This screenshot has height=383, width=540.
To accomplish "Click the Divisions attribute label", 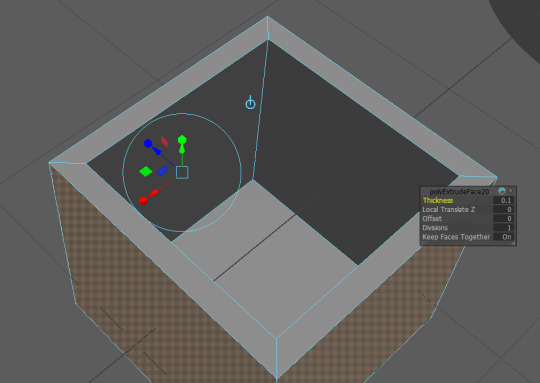I will click(x=435, y=228).
